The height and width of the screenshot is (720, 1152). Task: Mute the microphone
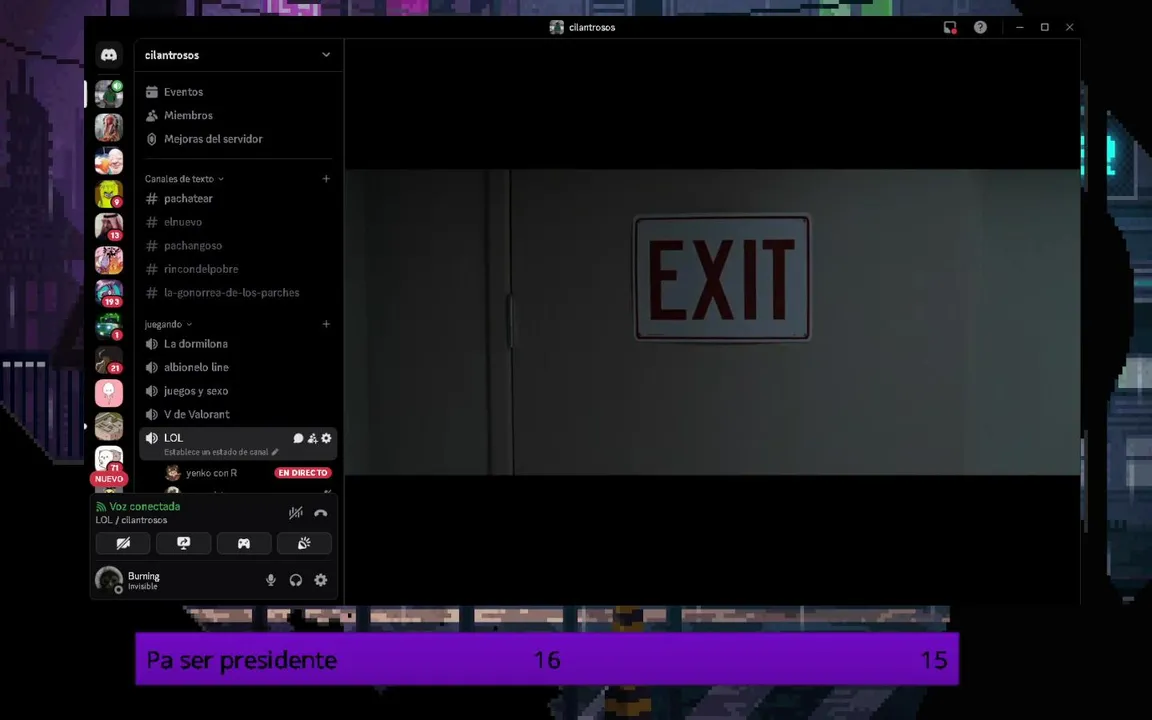pyautogui.click(x=270, y=580)
